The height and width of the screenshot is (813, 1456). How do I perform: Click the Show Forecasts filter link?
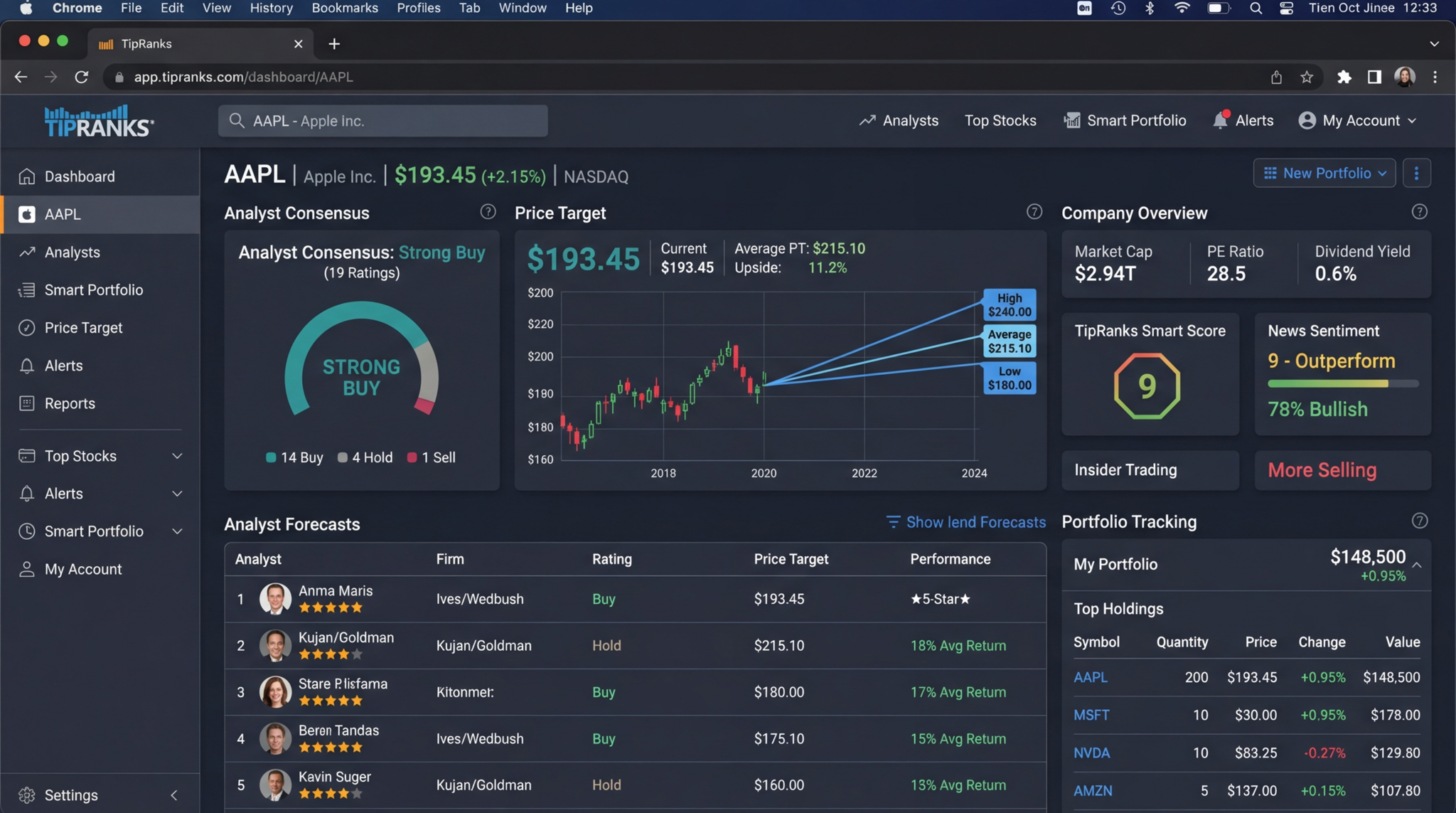click(x=966, y=522)
